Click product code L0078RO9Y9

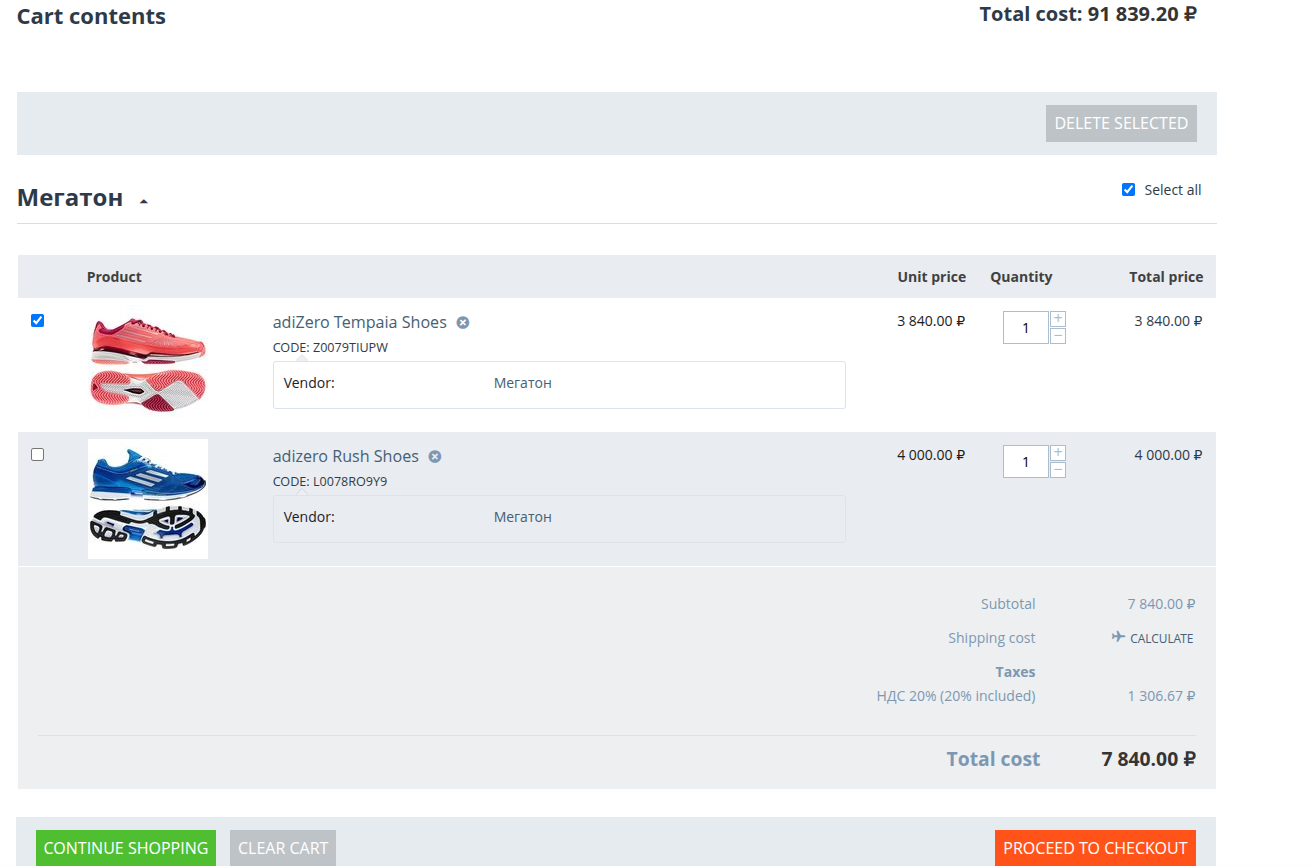[x=350, y=482]
